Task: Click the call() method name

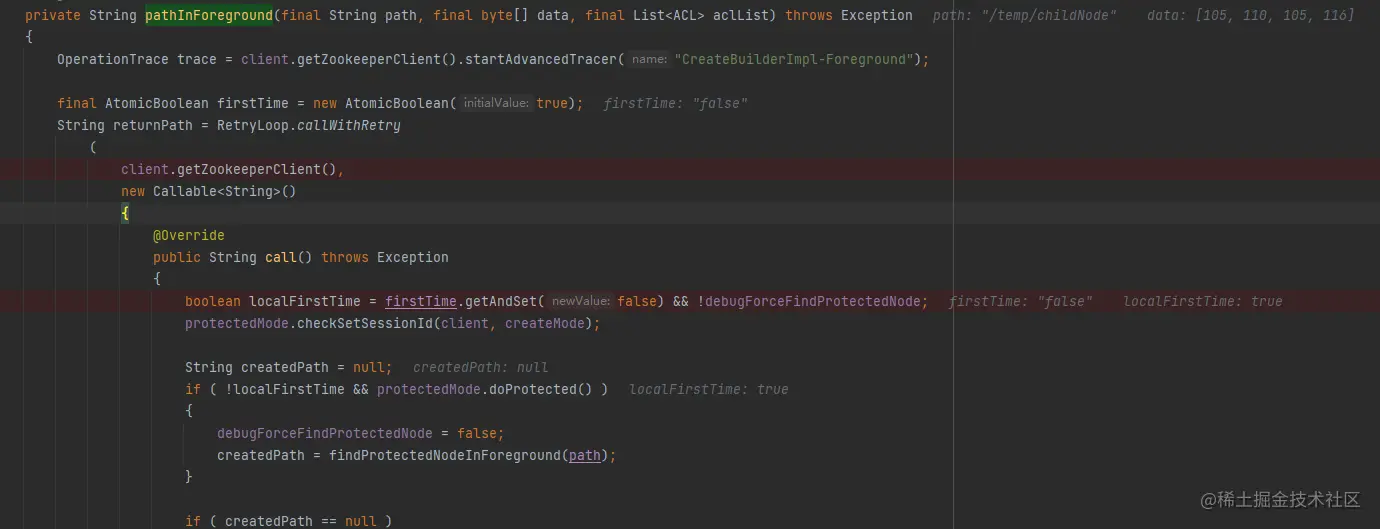Action: [281, 258]
